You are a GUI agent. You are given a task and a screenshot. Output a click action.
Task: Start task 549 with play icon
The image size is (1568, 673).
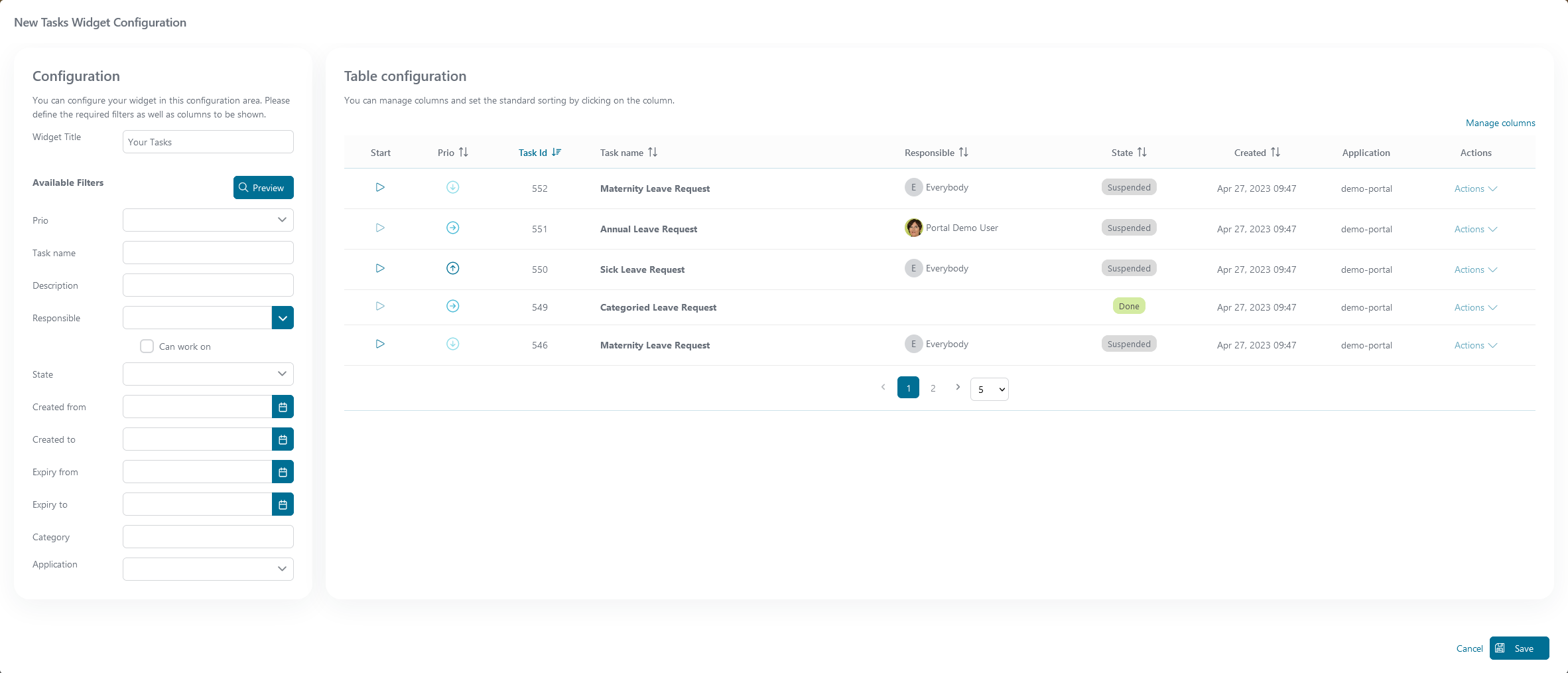(380, 306)
